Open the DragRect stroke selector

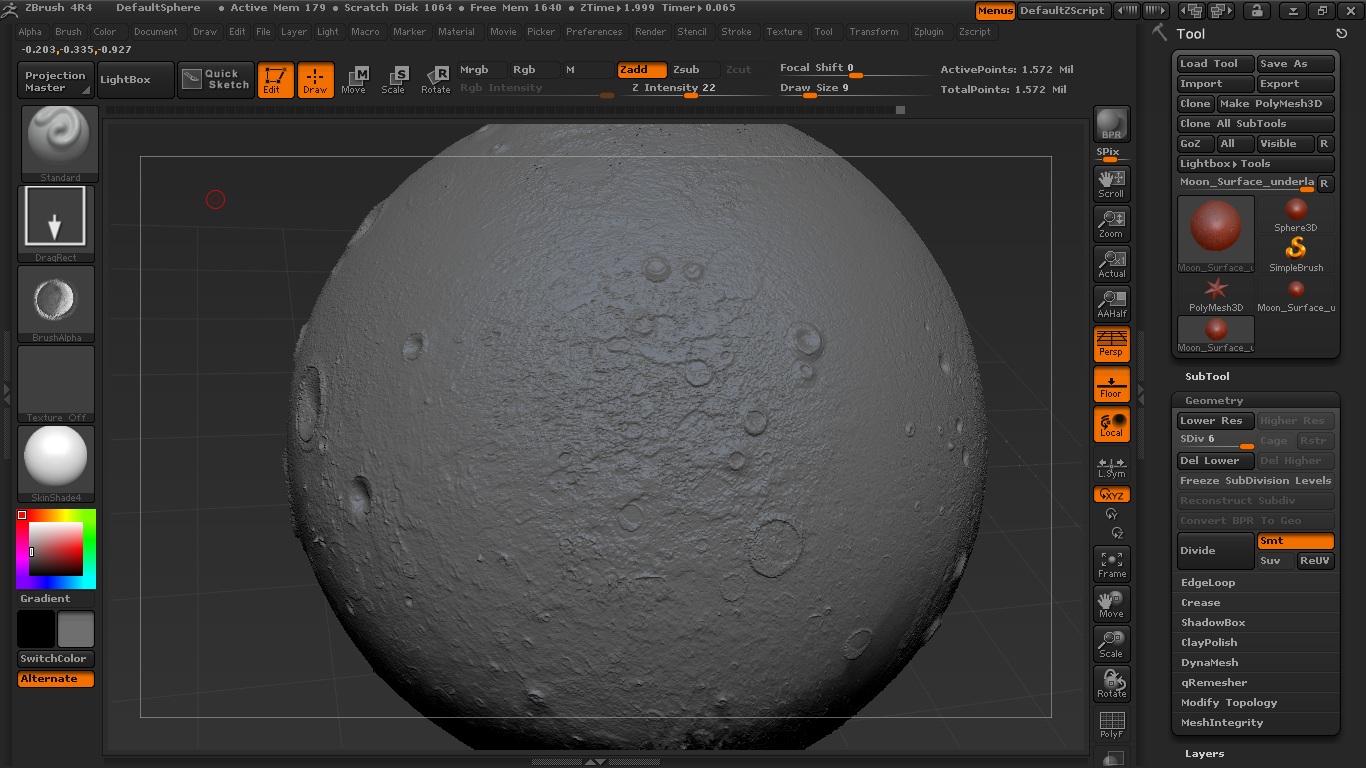pos(57,224)
